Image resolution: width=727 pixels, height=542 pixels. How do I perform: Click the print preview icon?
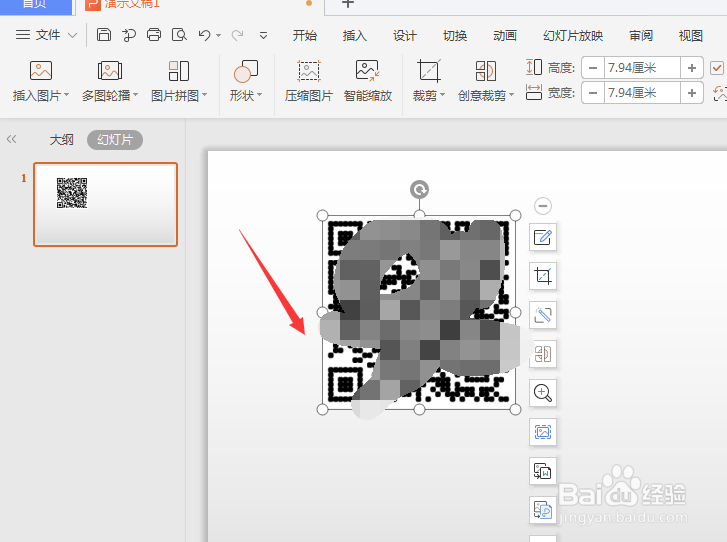click(x=179, y=35)
